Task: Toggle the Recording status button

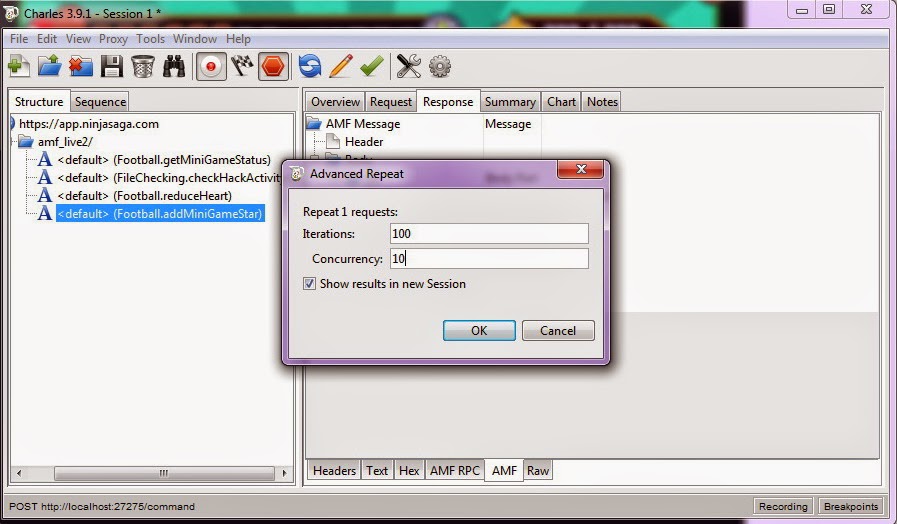Action: click(783, 506)
